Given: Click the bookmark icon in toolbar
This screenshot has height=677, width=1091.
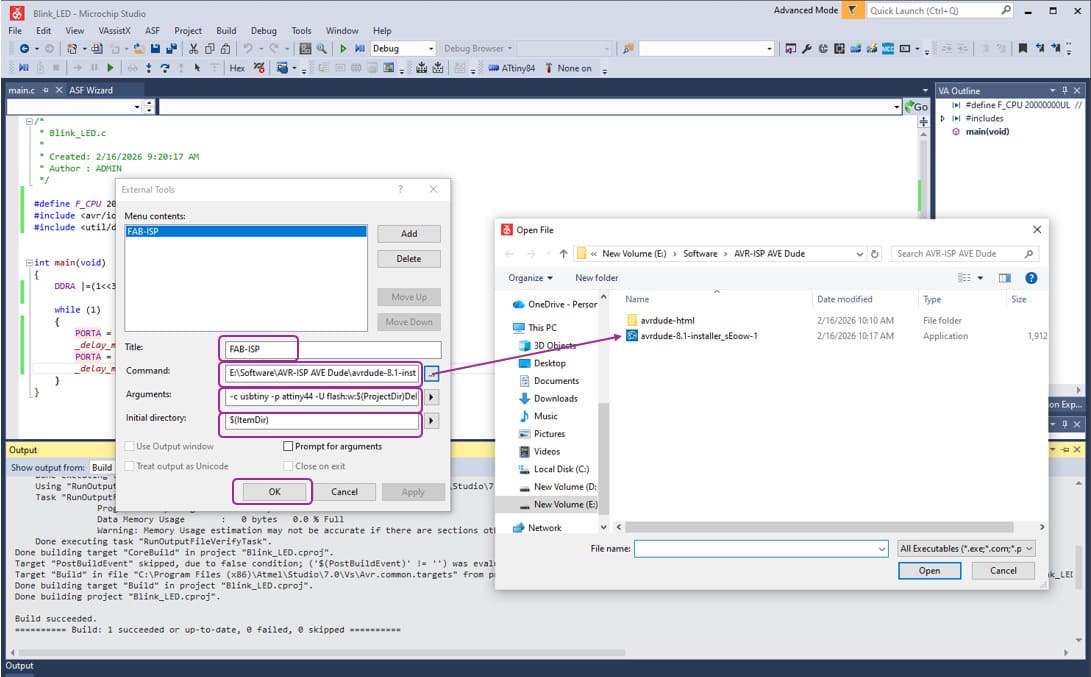Looking at the screenshot, I should coord(1023,49).
